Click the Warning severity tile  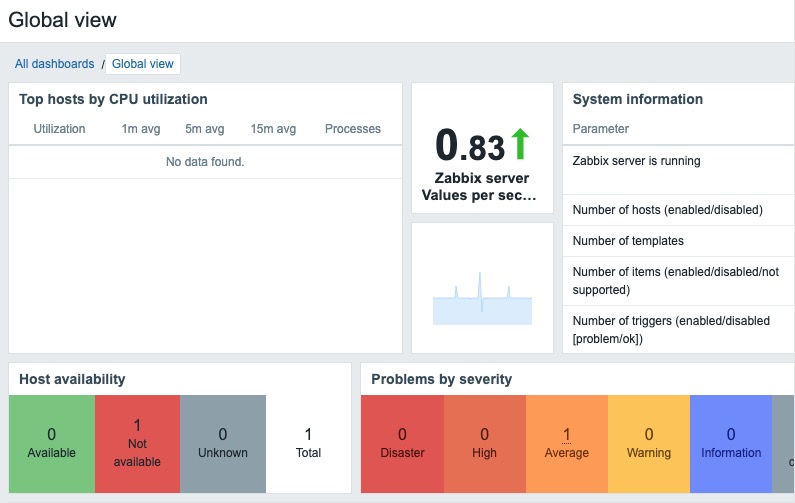(649, 444)
